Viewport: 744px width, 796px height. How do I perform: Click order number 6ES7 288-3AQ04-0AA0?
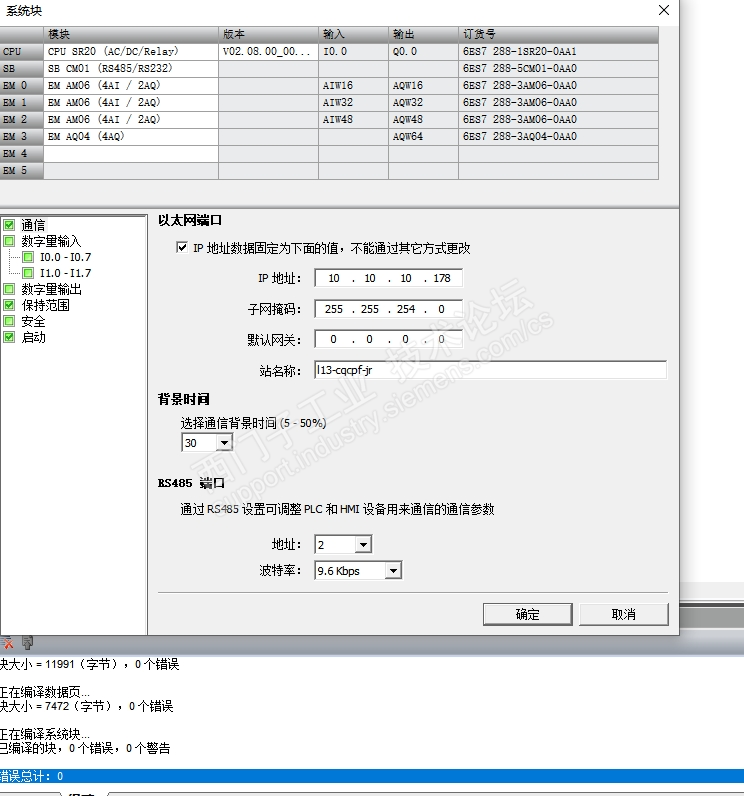coord(558,137)
